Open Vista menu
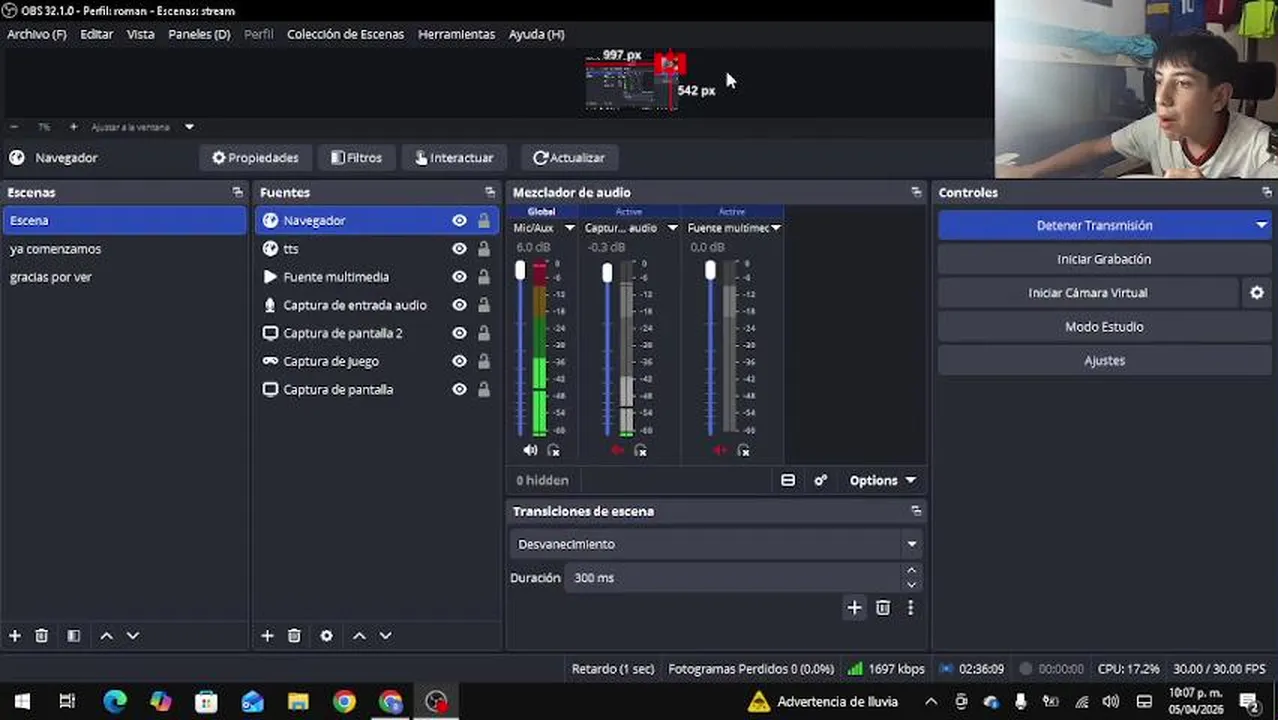This screenshot has width=1278, height=720. click(140, 34)
